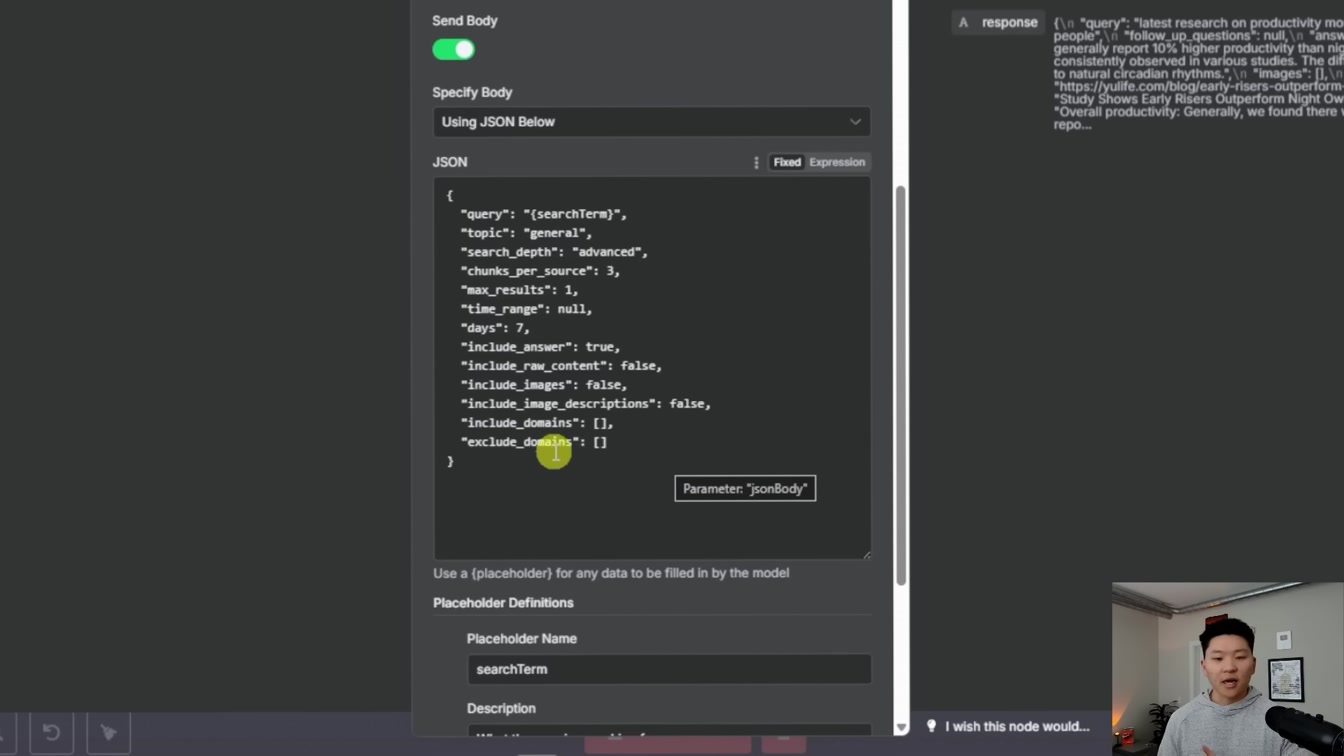Click the tidy-up broom icon on the canvas toolbar
The width and height of the screenshot is (1344, 756).
click(109, 733)
